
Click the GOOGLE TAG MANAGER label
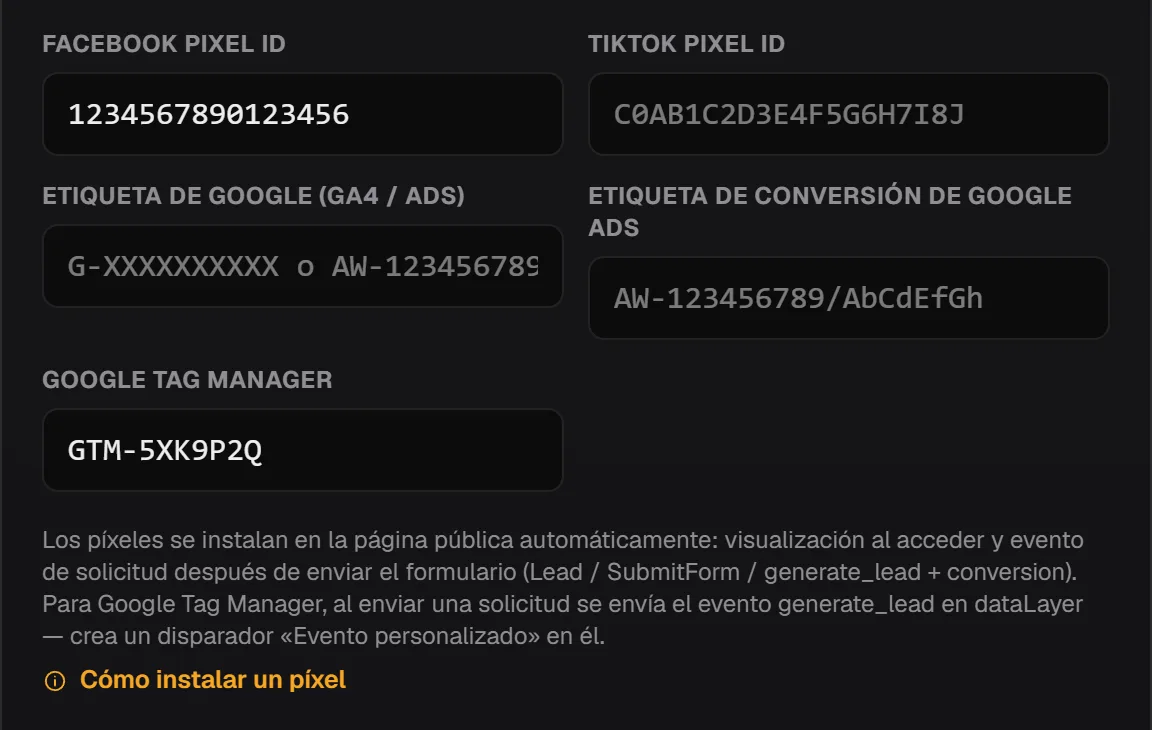pyautogui.click(x=187, y=380)
